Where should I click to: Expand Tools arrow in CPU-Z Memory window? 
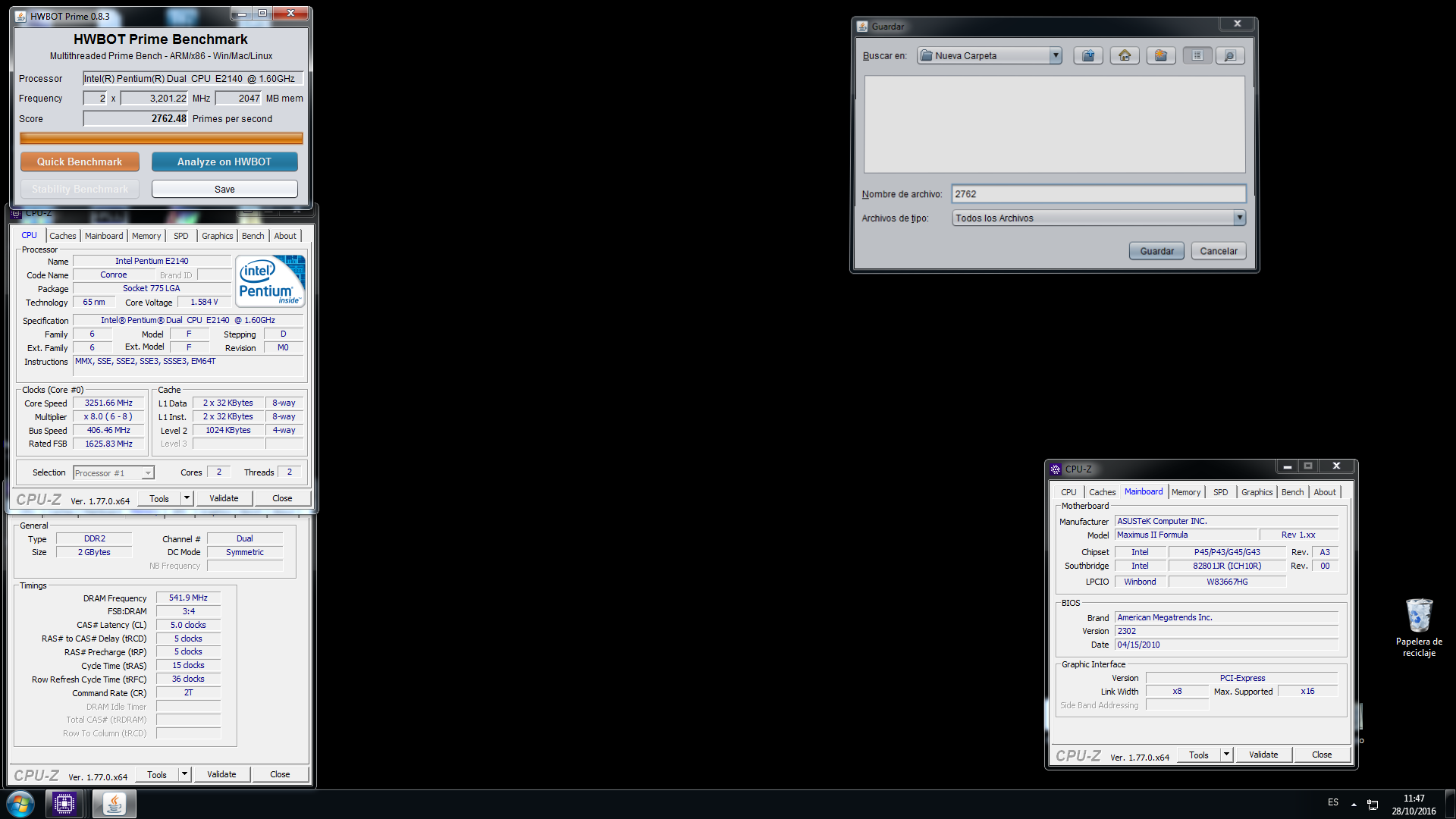(184, 774)
